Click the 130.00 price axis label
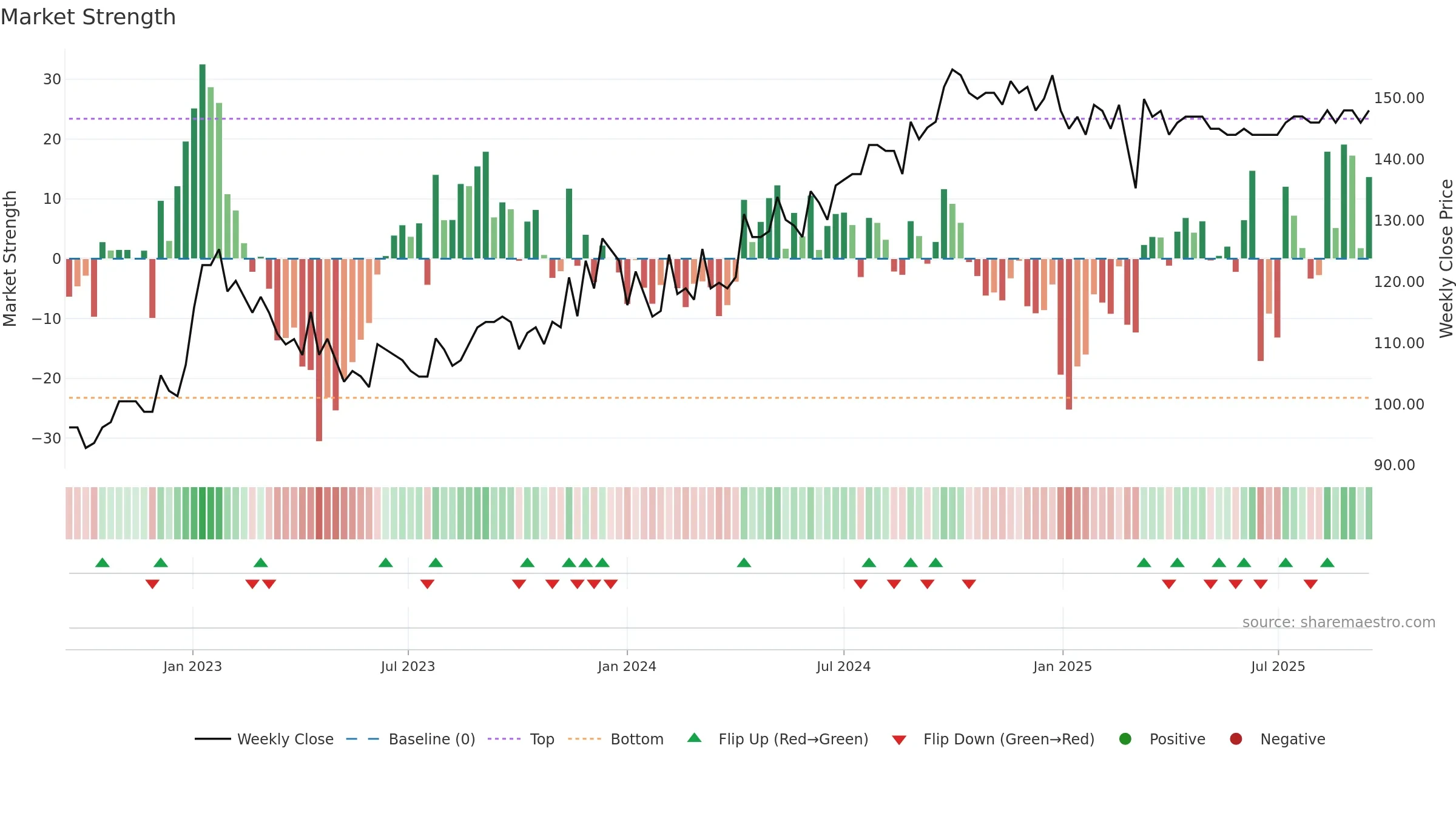Image resolution: width=1456 pixels, height=819 pixels. 1399,221
